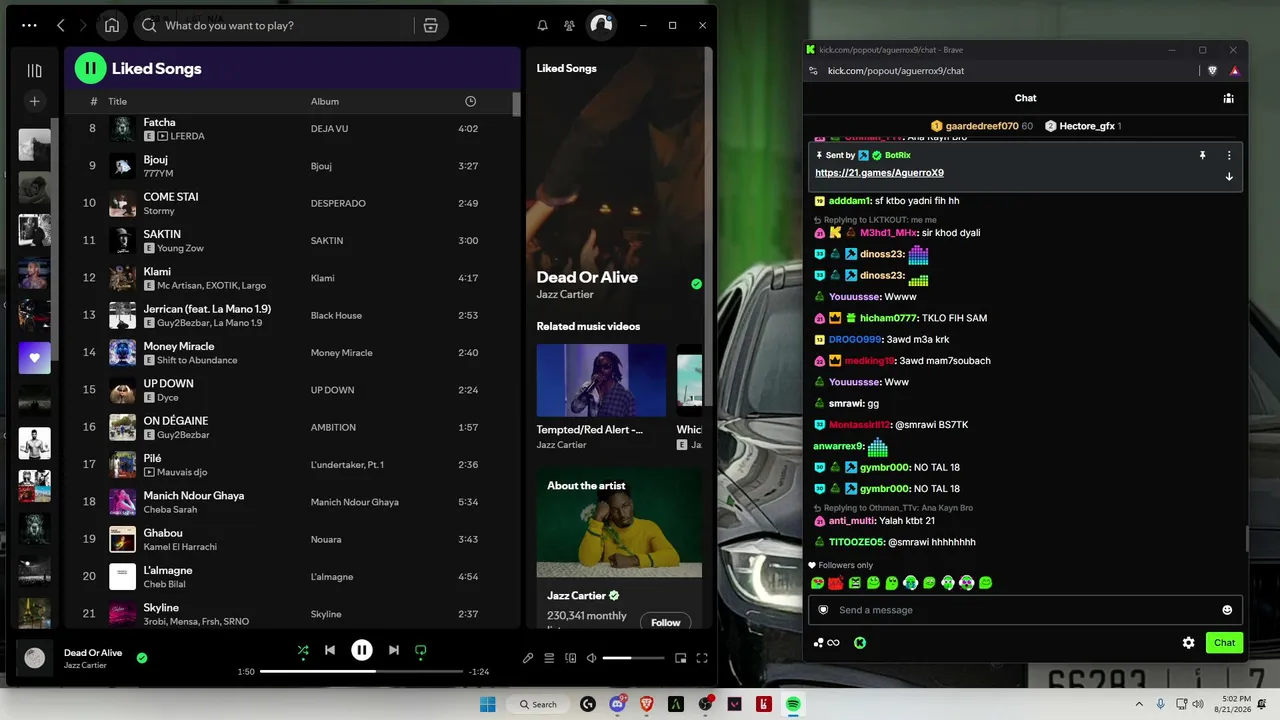
Task: Pause the Liked Songs playlist with the green button
Action: tap(90, 68)
